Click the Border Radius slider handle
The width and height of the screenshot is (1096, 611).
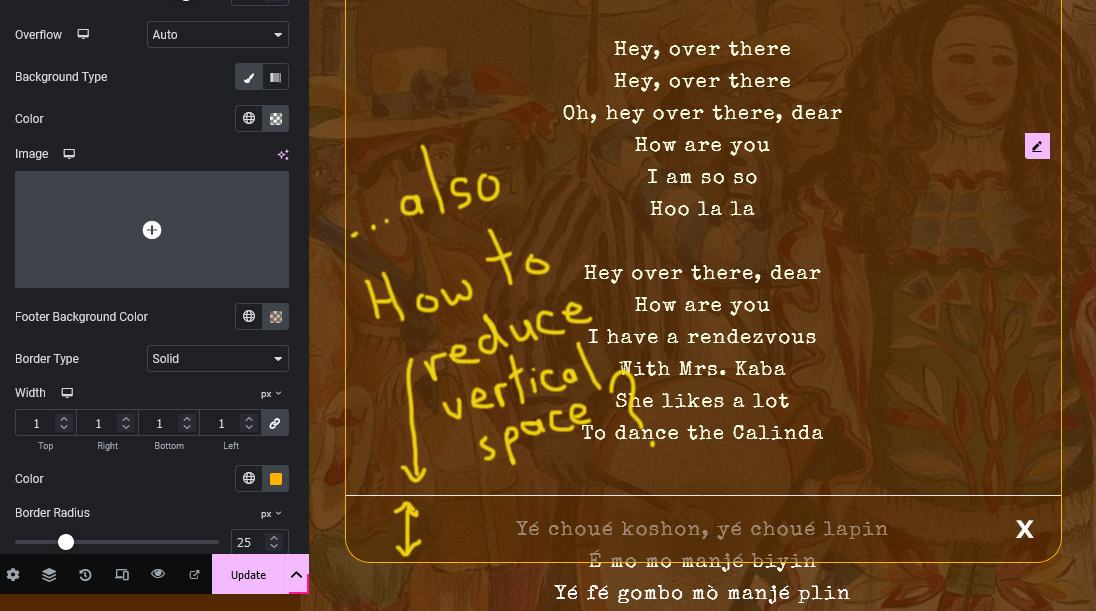[66, 542]
